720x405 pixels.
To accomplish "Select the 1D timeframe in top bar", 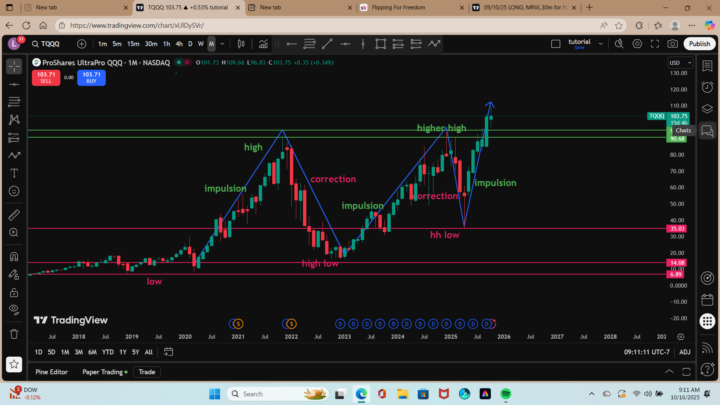I will pos(191,44).
